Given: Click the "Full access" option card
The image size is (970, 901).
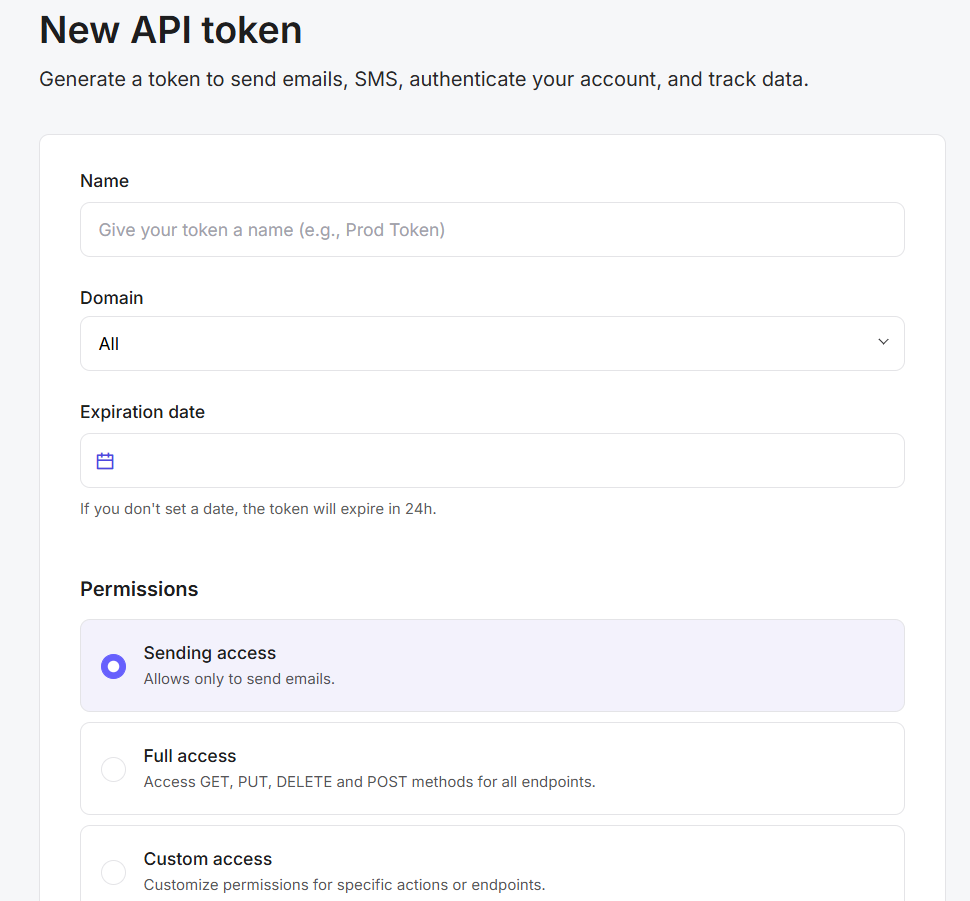Looking at the screenshot, I should [492, 768].
